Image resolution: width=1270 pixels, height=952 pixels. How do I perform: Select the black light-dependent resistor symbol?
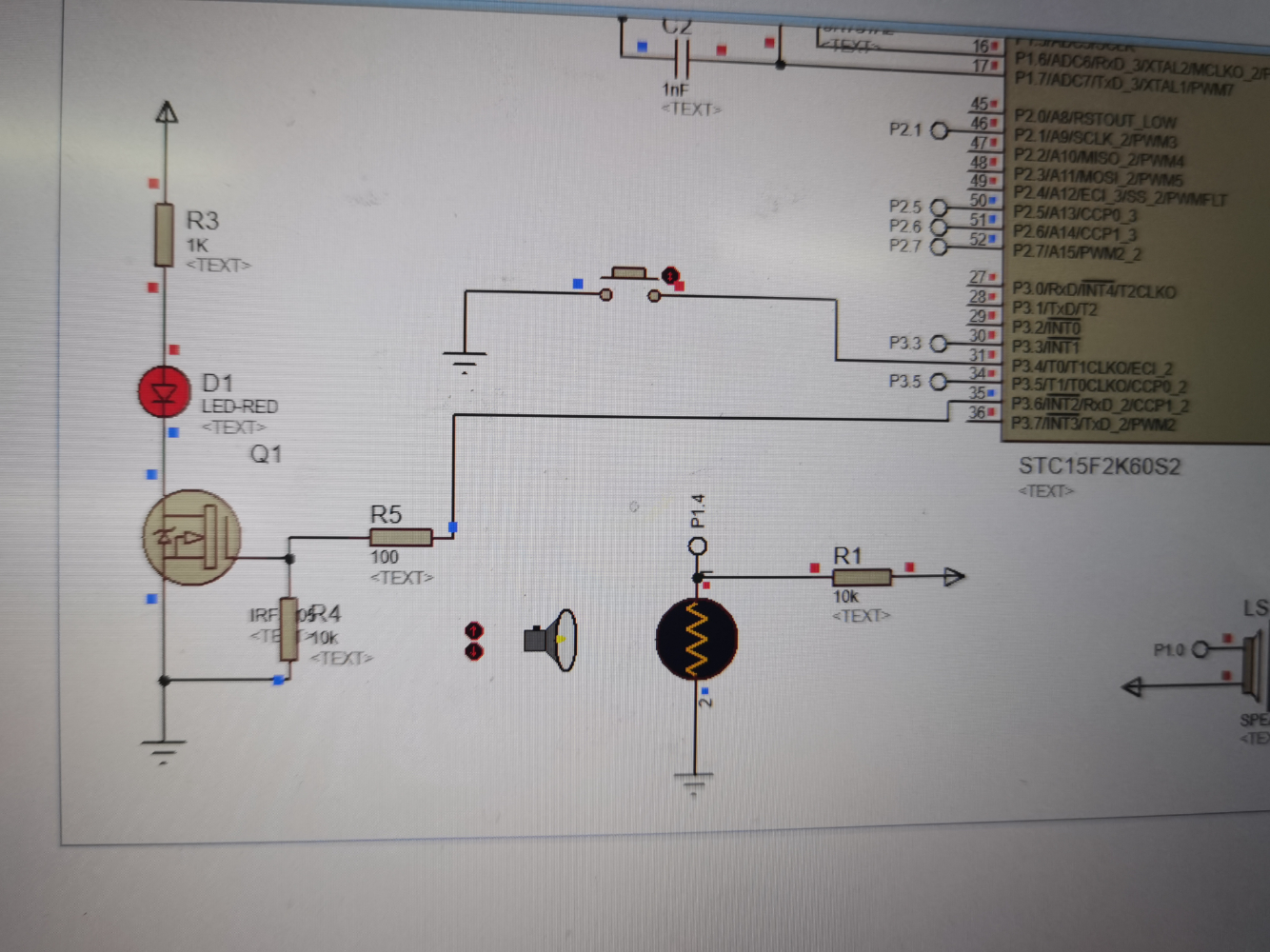point(697,639)
